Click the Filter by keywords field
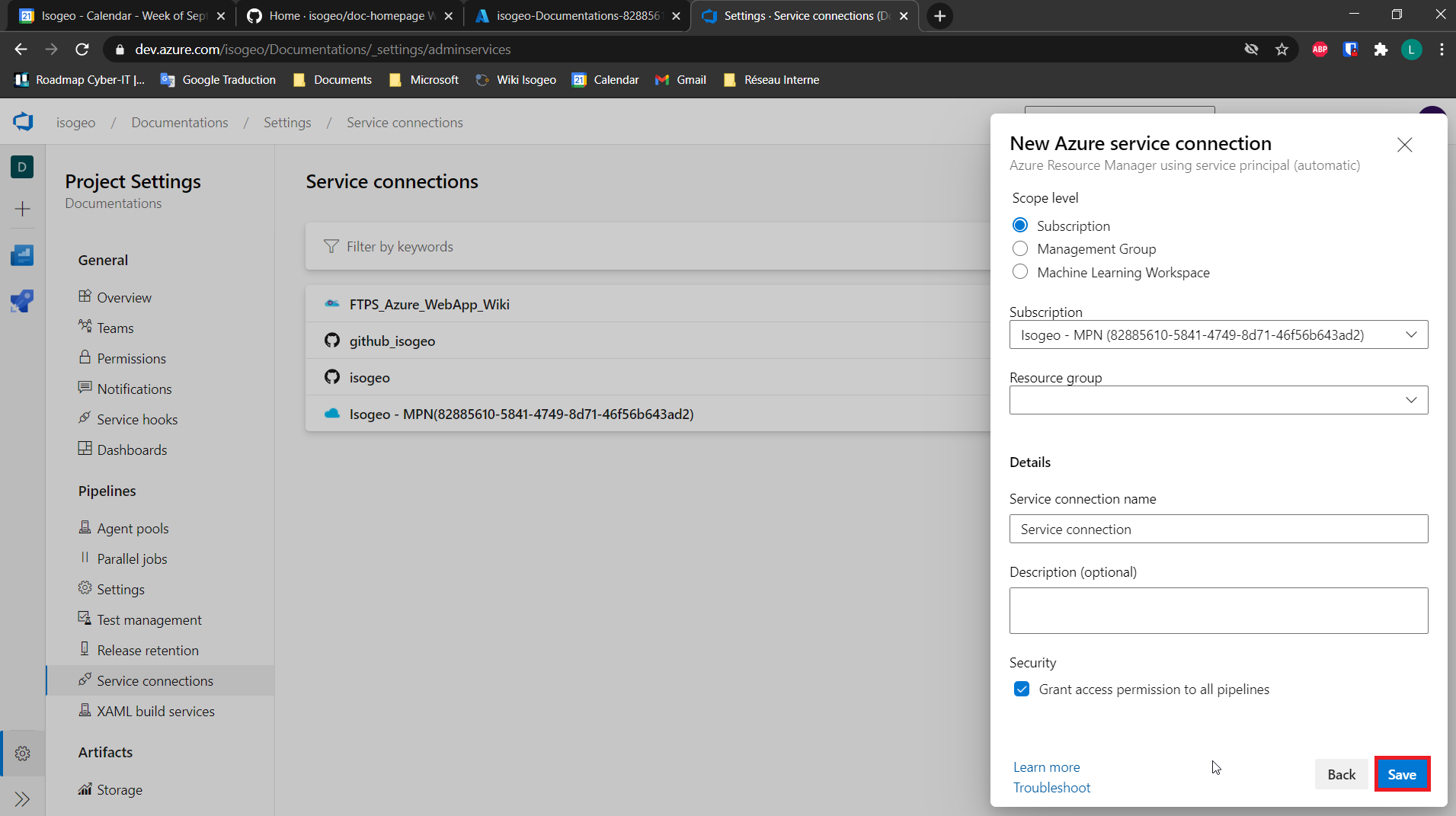The image size is (1456, 816). tap(648, 246)
